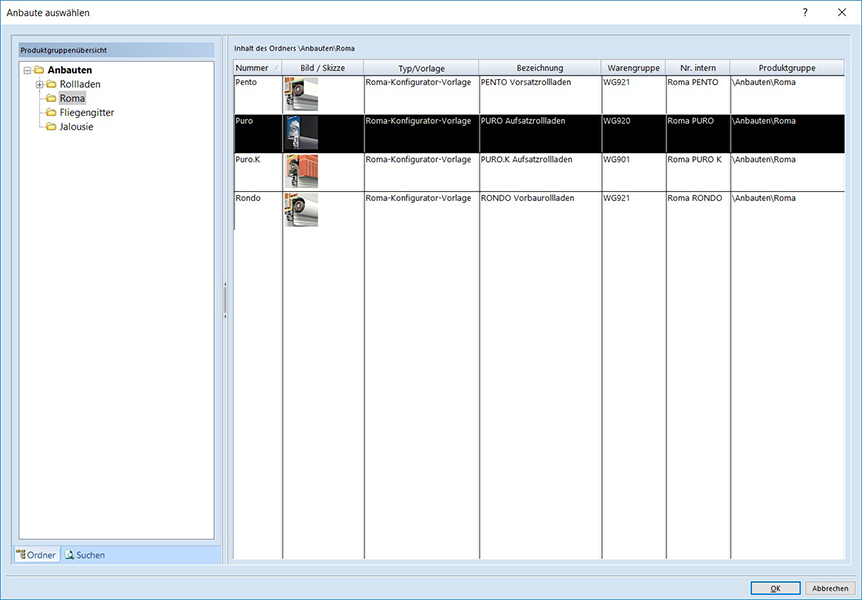This screenshot has width=862, height=600.
Task: Collapse the Anbauten root tree node
Action: (27, 70)
